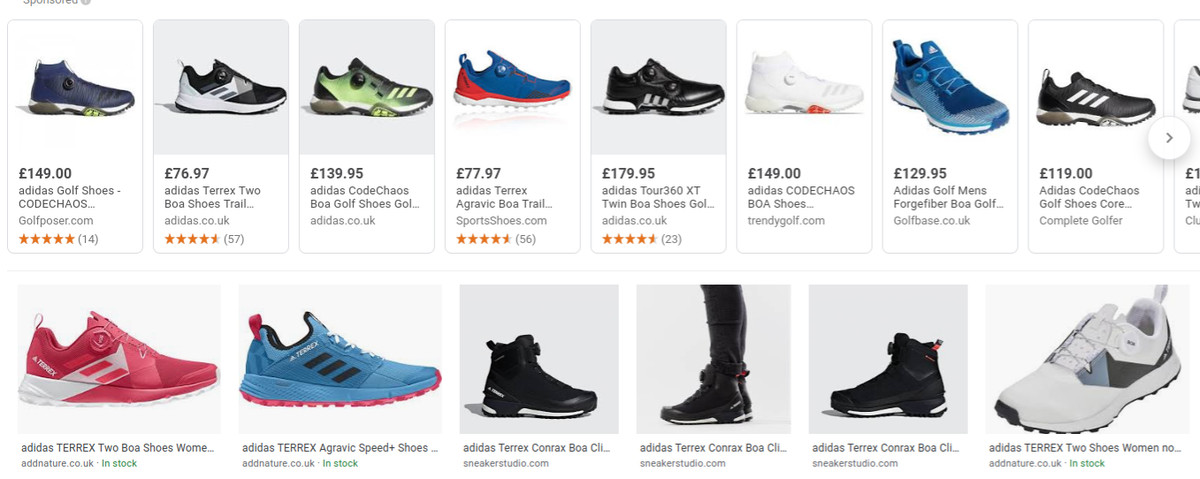
Task: Select black Tour360 XT Twin Boa thumbnail
Action: (658, 88)
